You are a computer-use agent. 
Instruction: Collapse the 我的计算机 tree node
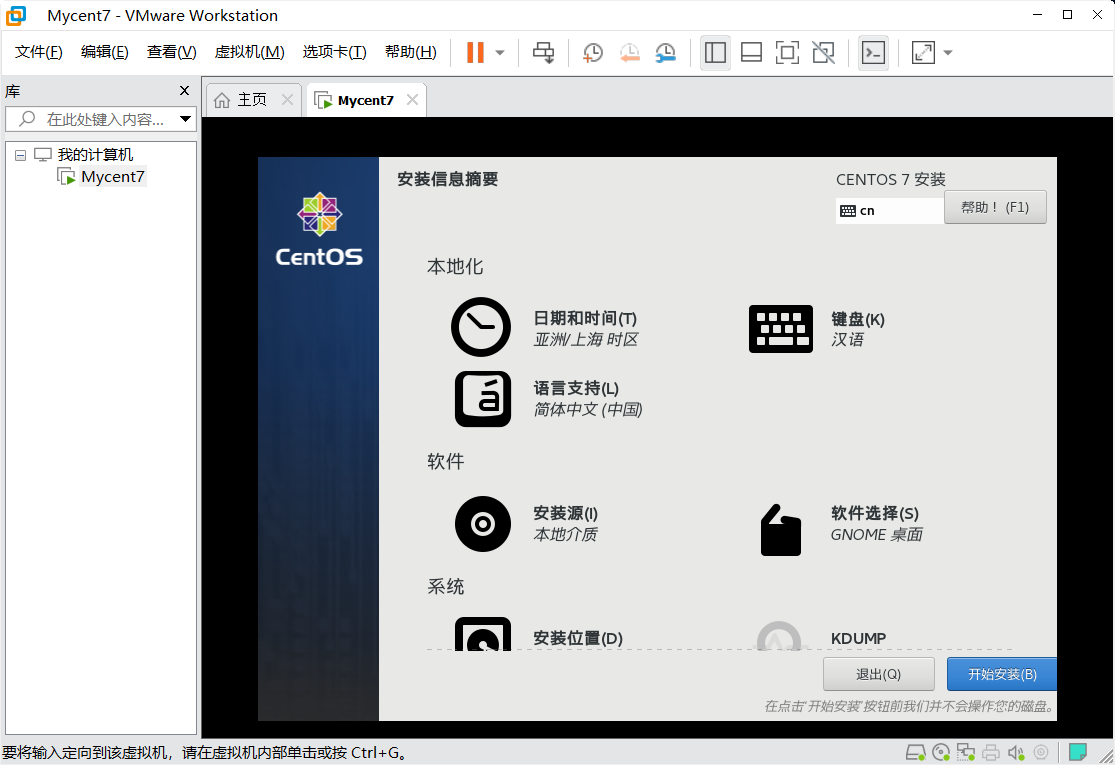21,155
